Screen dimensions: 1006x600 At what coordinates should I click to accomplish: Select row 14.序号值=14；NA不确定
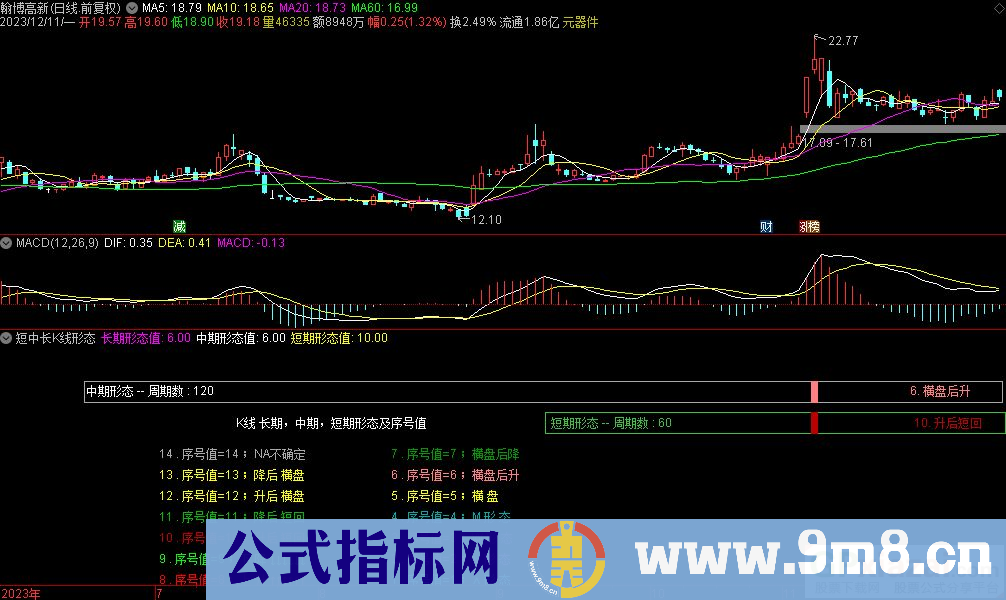coord(232,454)
